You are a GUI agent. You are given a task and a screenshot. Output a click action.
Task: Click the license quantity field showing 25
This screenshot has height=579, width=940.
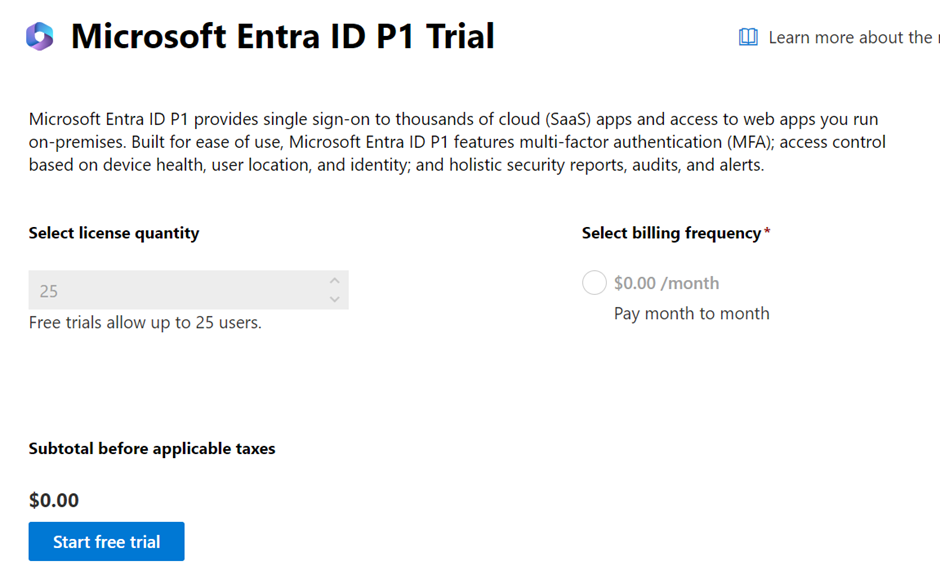tap(188, 290)
